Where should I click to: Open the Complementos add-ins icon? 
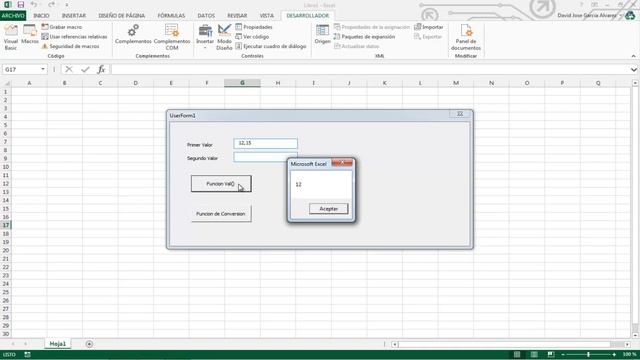[133, 34]
